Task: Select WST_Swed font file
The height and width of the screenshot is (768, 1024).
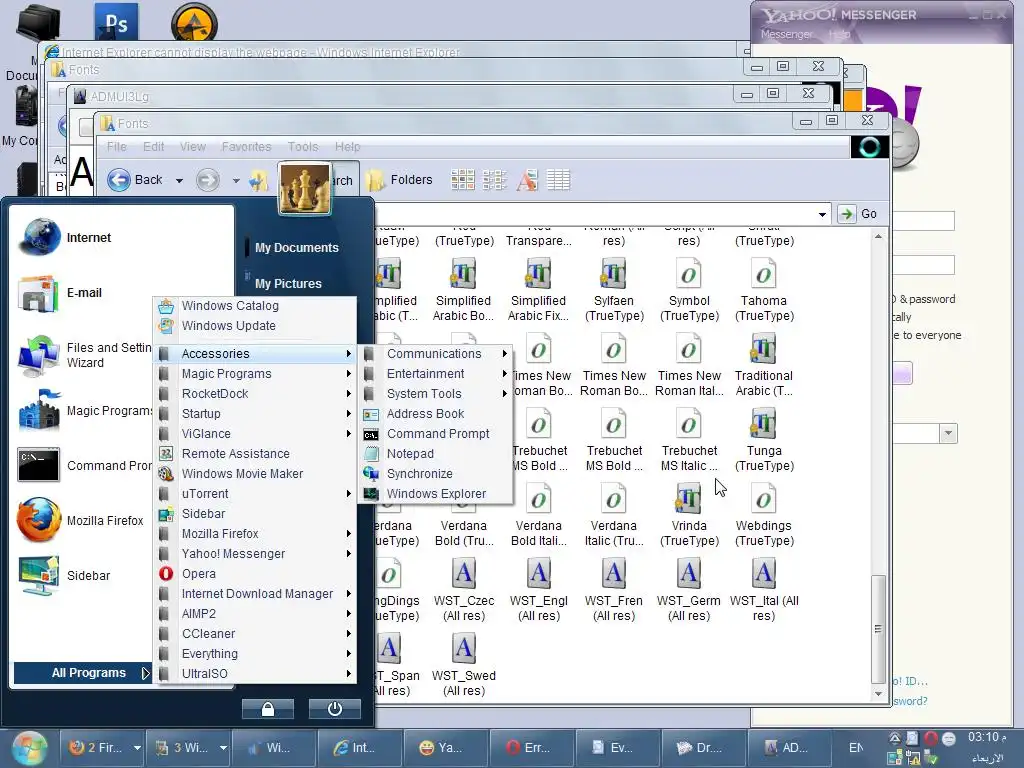Action: [x=464, y=665]
